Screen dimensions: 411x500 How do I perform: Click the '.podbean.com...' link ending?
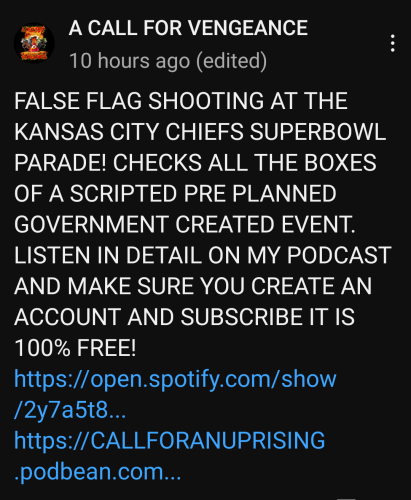pos(98,472)
